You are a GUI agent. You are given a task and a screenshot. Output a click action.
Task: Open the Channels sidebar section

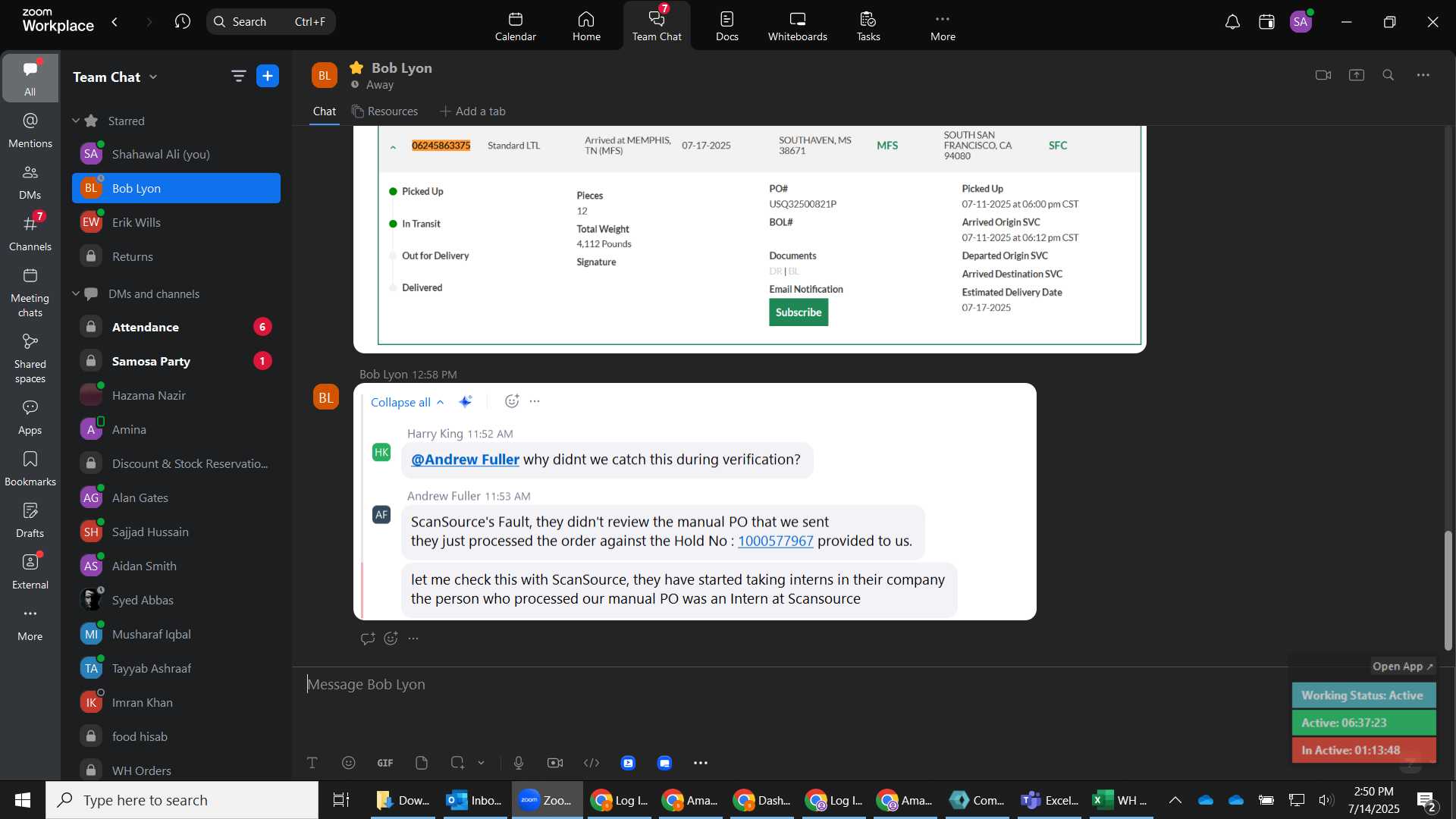coord(30,234)
